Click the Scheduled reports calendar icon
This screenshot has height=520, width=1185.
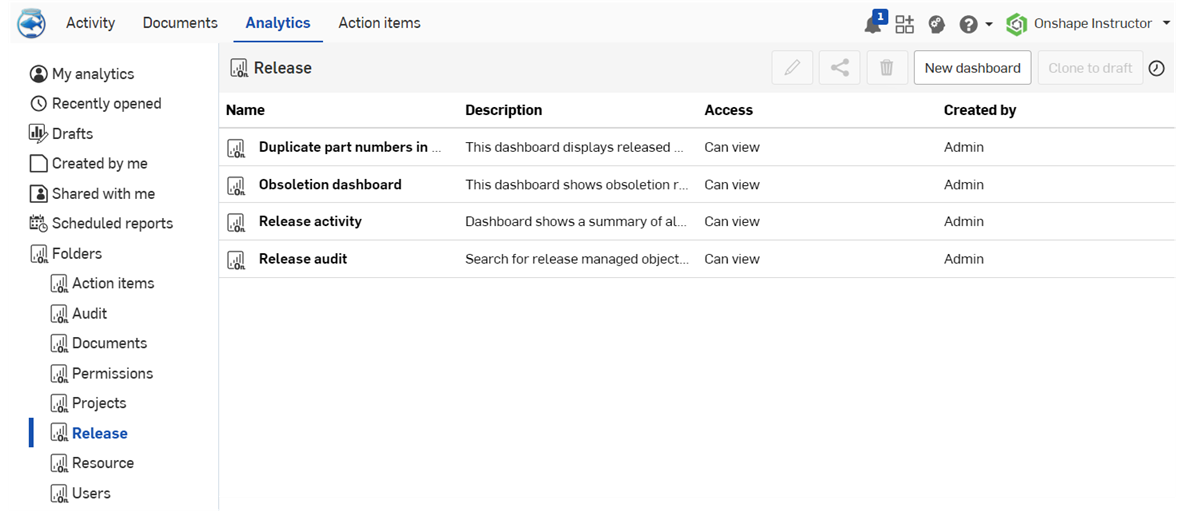coord(39,224)
